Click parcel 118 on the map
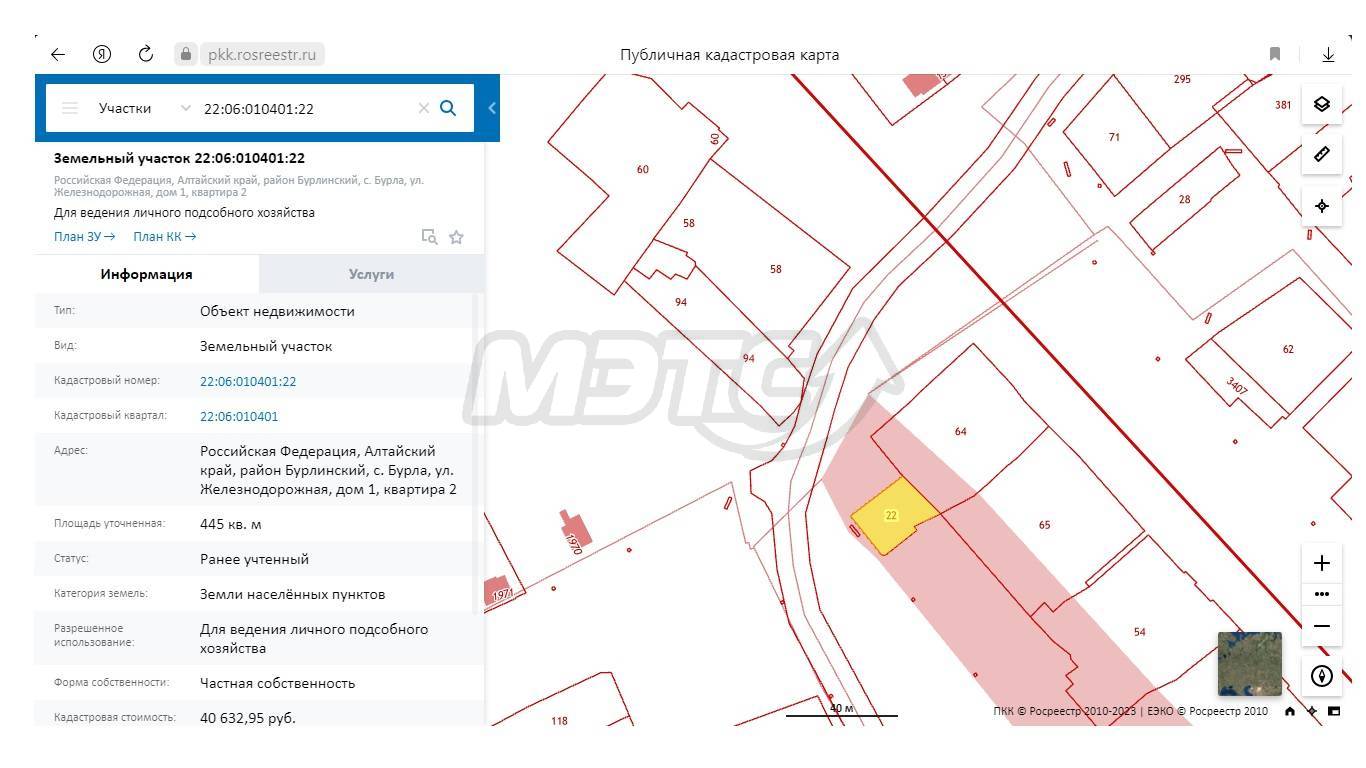Screen dimensions: 1366x768 click(x=559, y=720)
